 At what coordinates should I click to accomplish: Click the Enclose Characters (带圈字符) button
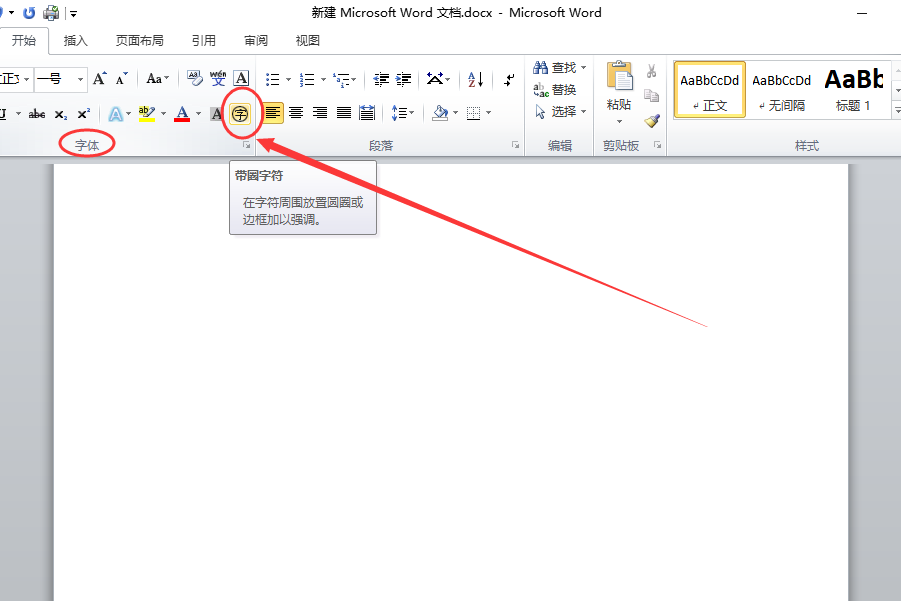pyautogui.click(x=240, y=114)
